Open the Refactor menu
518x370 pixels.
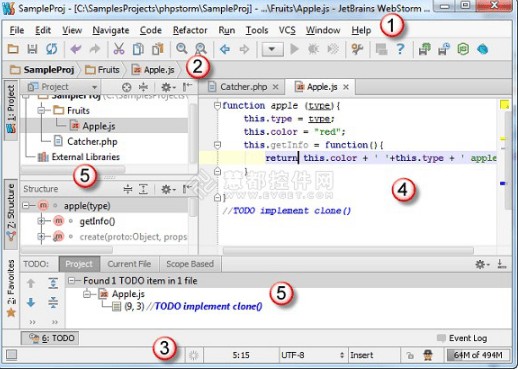(190, 30)
